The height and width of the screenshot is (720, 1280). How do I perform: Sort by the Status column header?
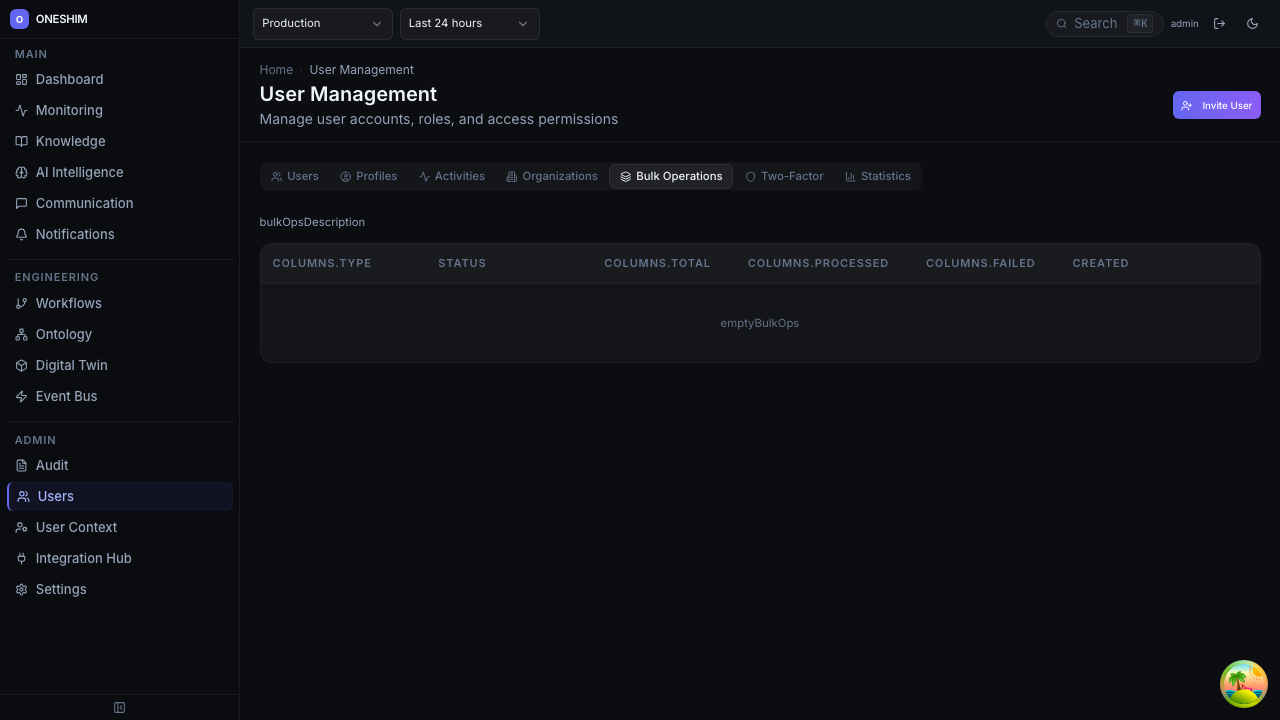point(462,263)
